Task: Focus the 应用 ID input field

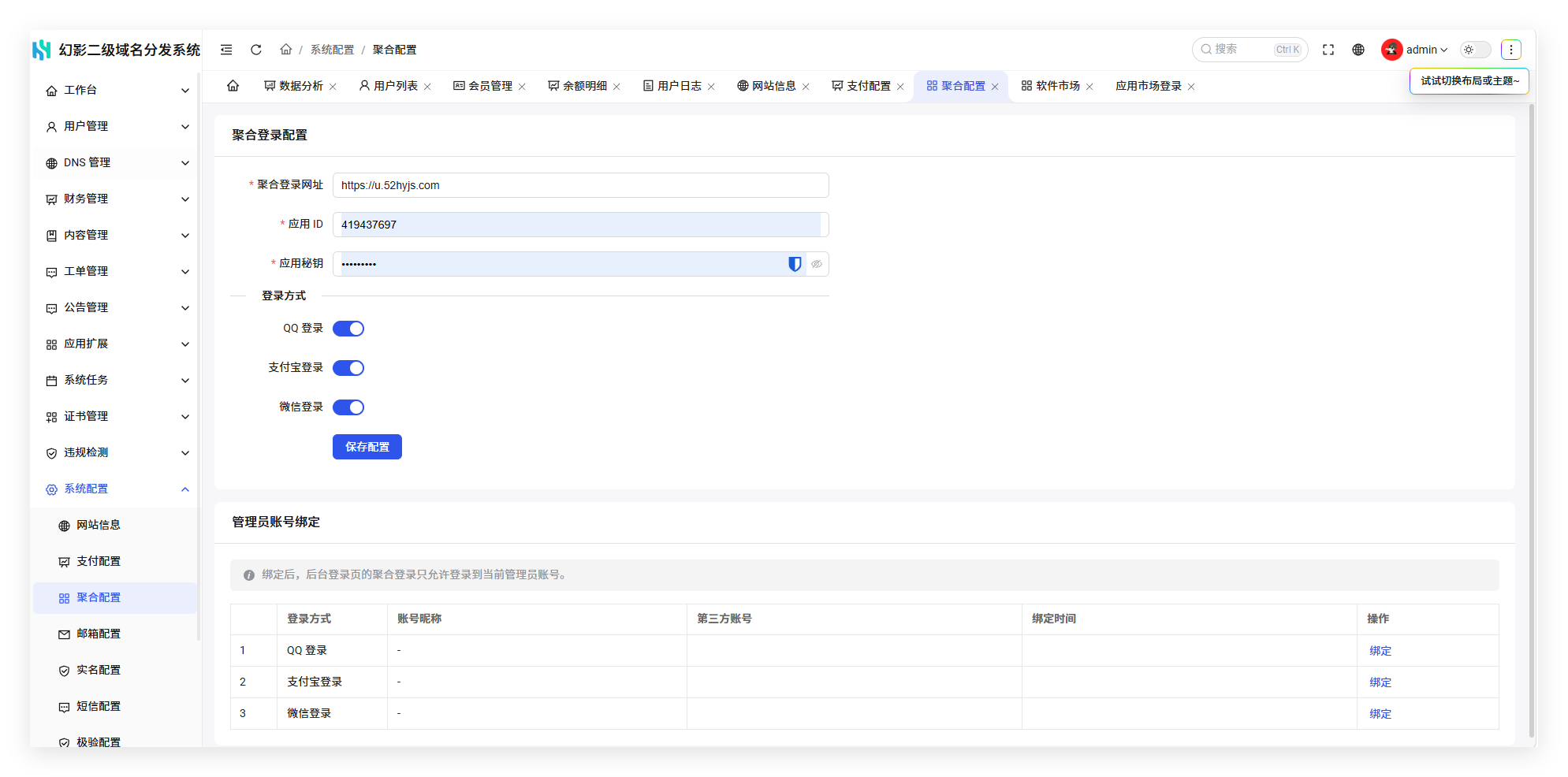Action: coord(581,225)
